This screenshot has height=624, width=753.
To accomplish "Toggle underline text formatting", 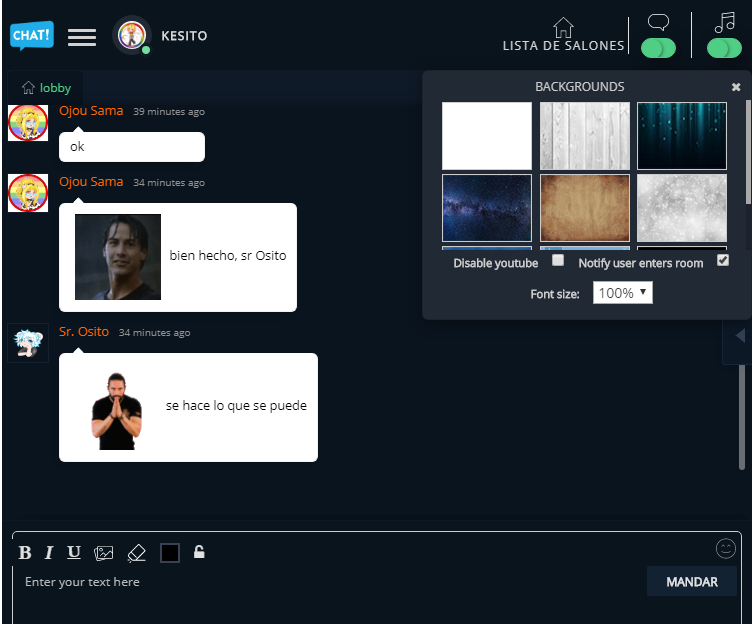I will [74, 553].
